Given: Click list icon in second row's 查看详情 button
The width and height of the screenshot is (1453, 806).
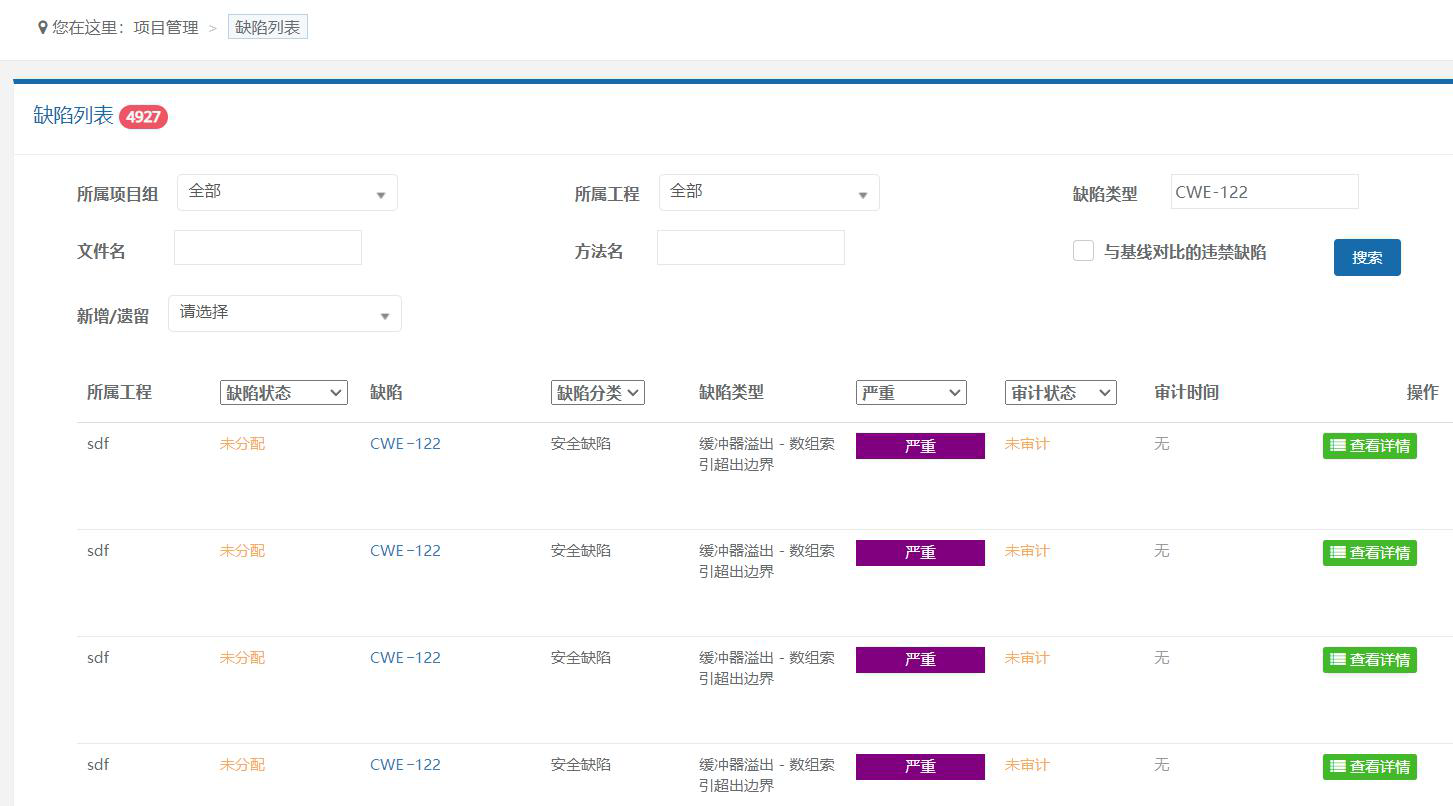Looking at the screenshot, I should (1337, 553).
